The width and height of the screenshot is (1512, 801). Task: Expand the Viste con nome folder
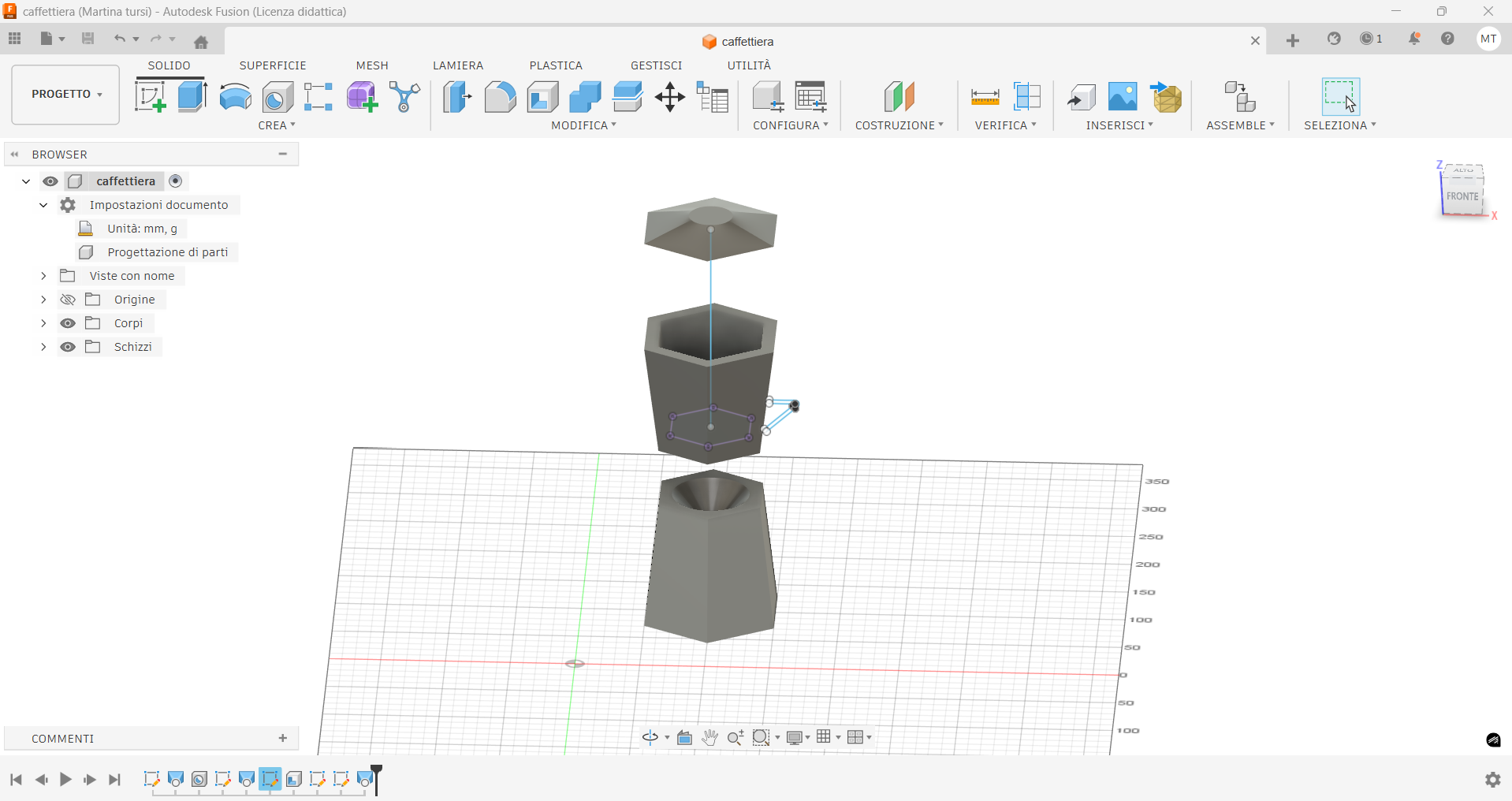coord(44,276)
